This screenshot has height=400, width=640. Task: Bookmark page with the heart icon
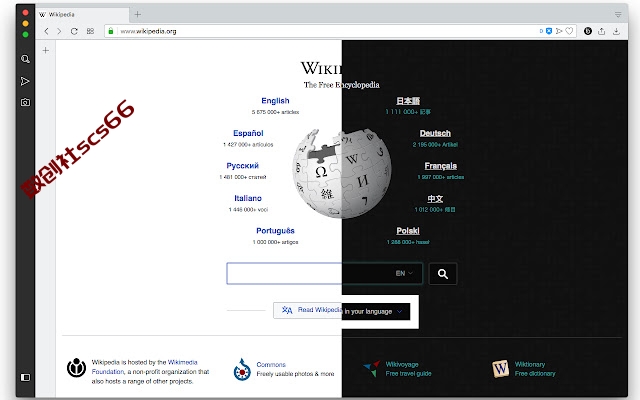click(x=569, y=31)
